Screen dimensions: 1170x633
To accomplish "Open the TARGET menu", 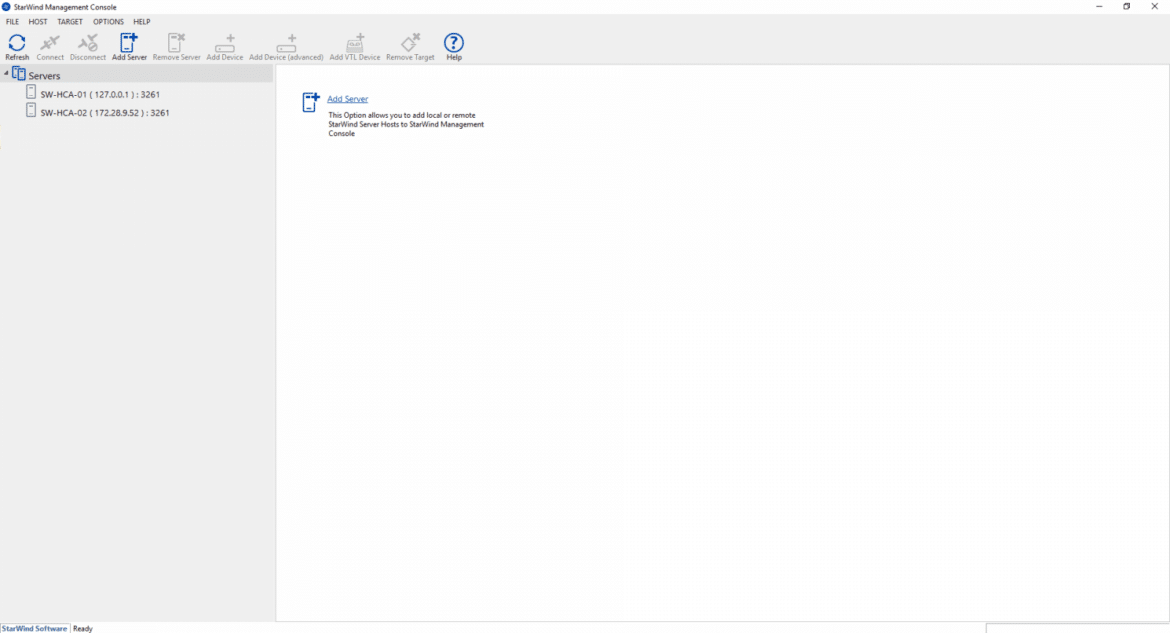I will (70, 22).
